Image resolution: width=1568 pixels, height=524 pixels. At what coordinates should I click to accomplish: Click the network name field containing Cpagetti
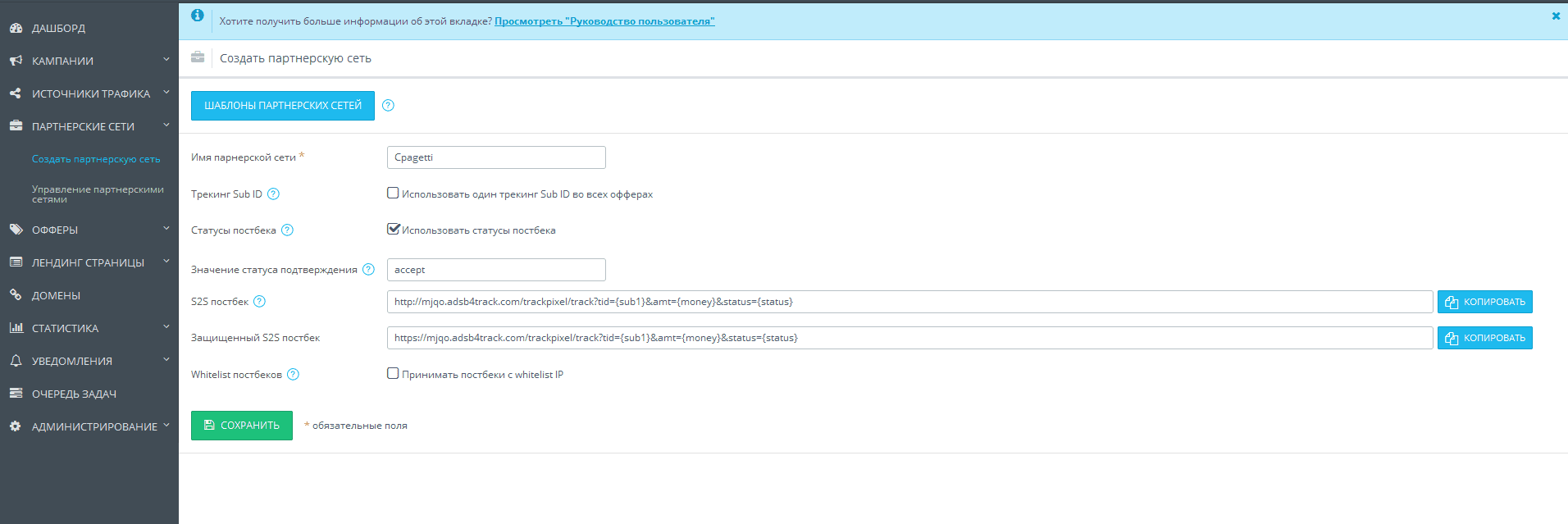tap(496, 157)
